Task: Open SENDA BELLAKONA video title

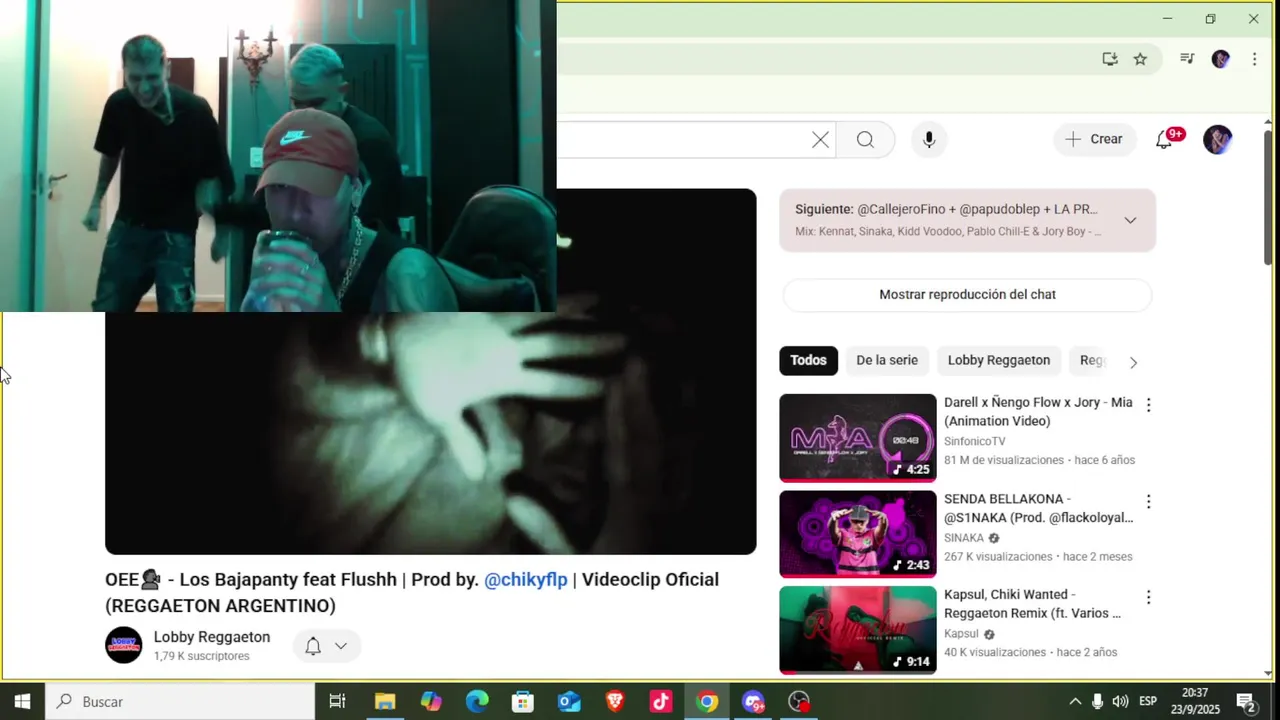Action: (1038, 508)
